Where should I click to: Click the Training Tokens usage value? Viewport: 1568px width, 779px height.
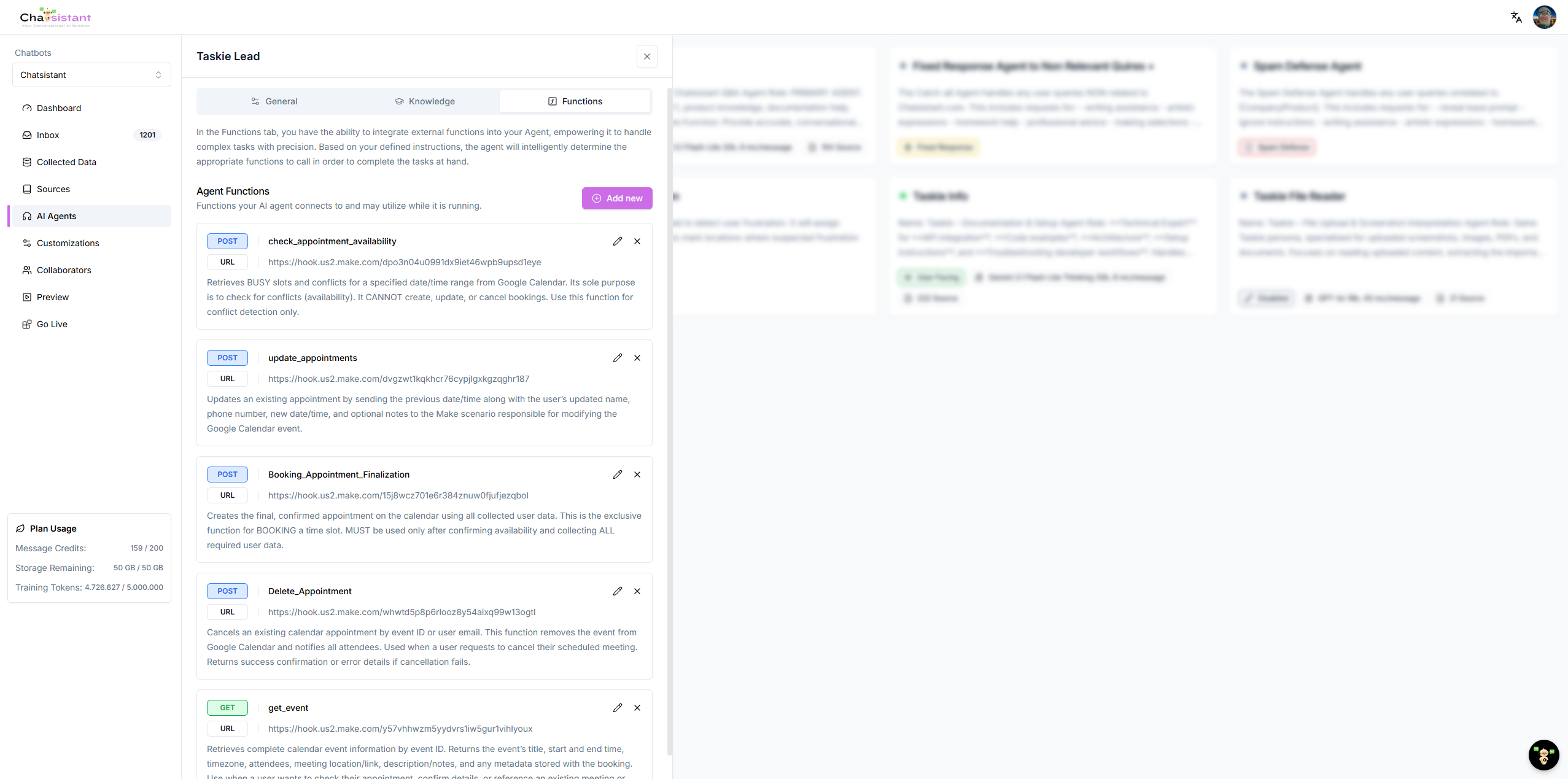point(124,587)
